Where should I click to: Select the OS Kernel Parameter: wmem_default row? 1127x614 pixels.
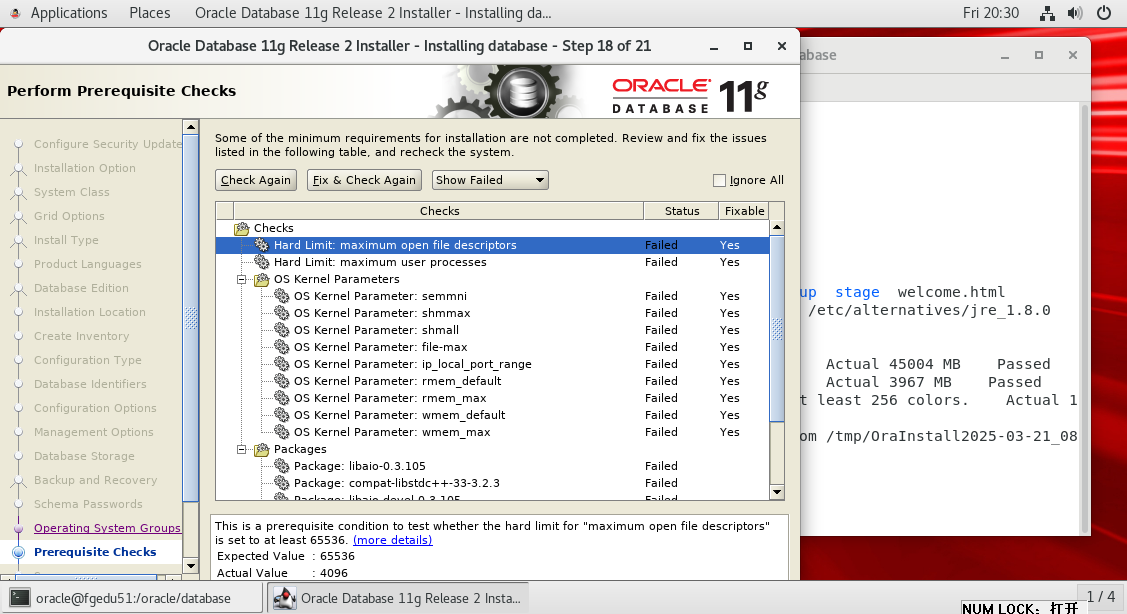coord(492,415)
